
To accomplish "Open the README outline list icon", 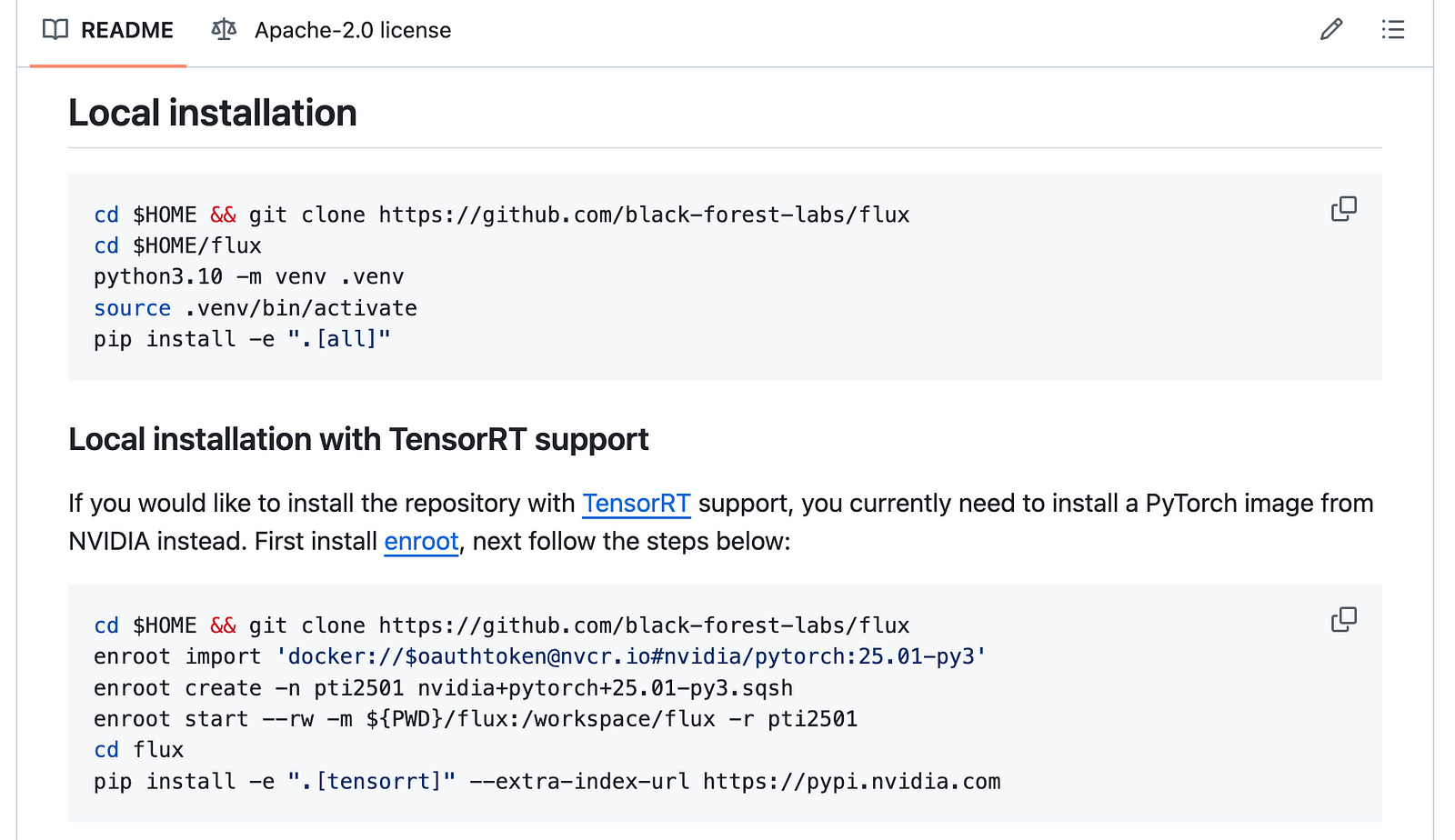I will click(1393, 30).
